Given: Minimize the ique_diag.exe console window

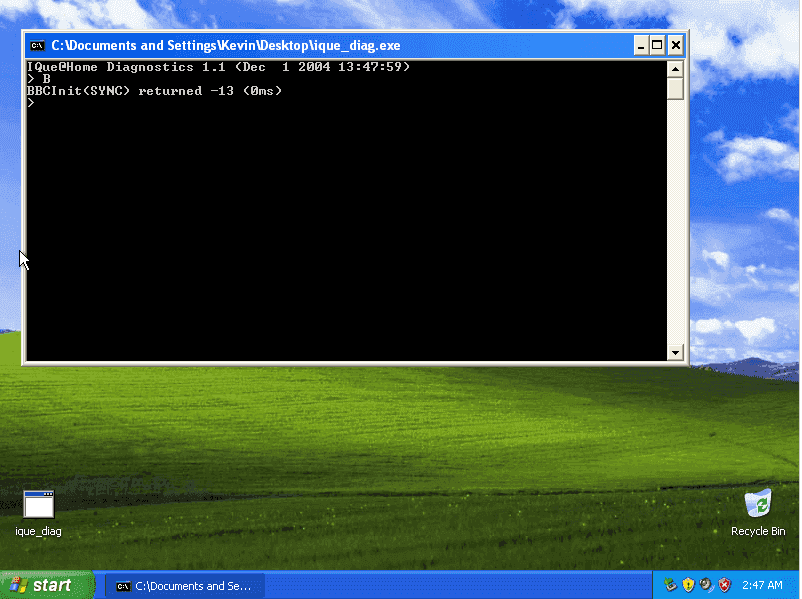Looking at the screenshot, I should 641,46.
